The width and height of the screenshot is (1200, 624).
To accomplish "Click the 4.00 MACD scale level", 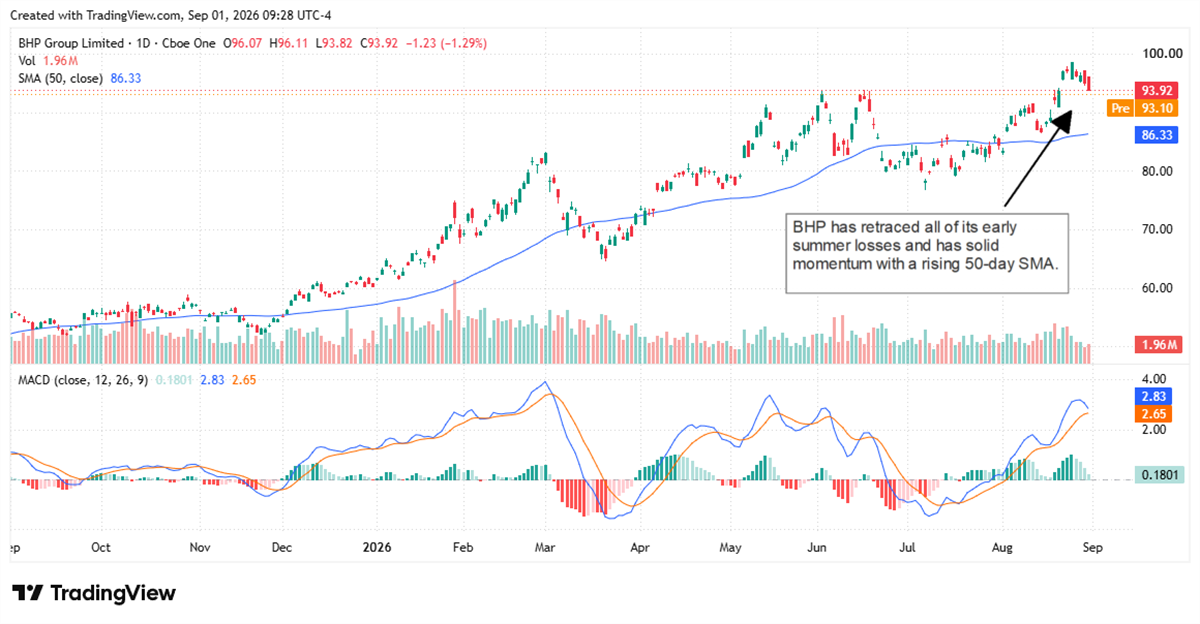I will [1157, 379].
